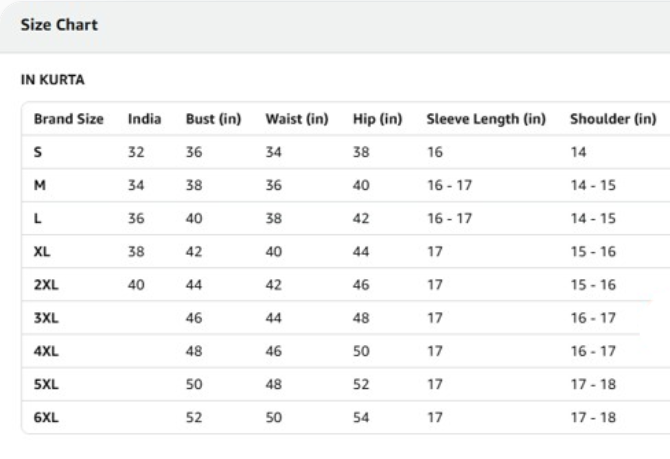
Task: Select the M brand size row label
Action: [40, 185]
